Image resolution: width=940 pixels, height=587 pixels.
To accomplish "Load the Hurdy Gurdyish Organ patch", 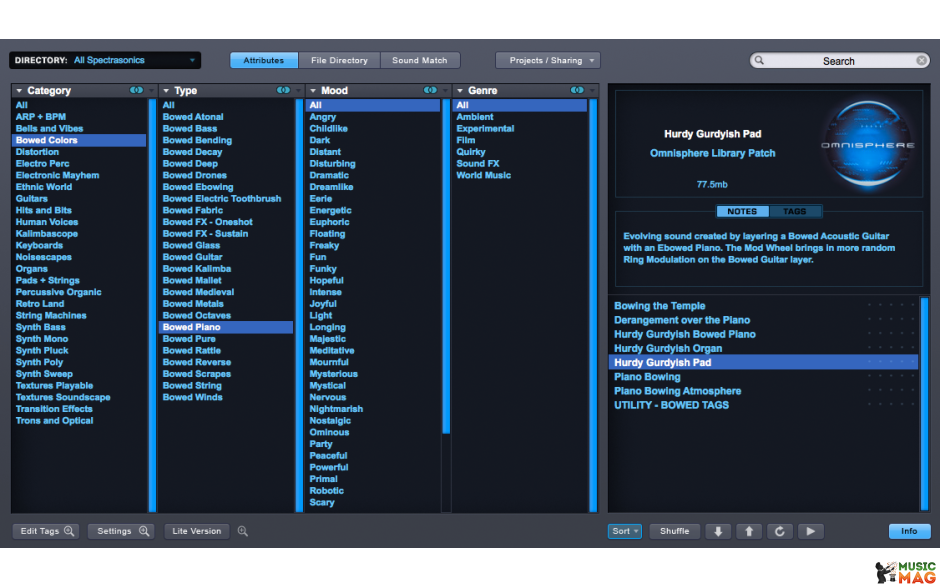I will click(668, 348).
